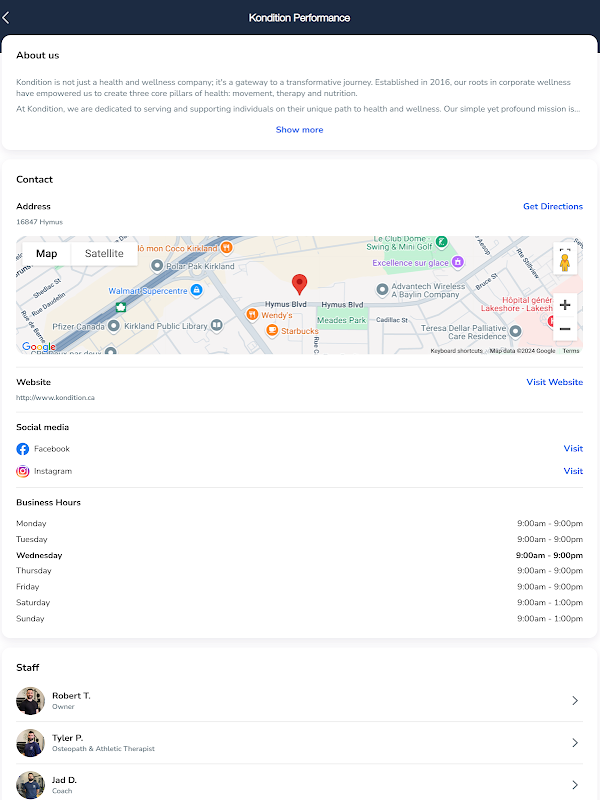Click Meades Park label on map
600x800 pixels.
(341, 320)
